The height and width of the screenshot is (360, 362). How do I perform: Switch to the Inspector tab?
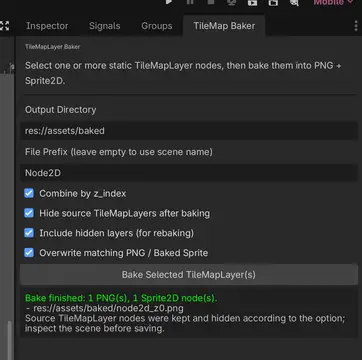(x=47, y=26)
